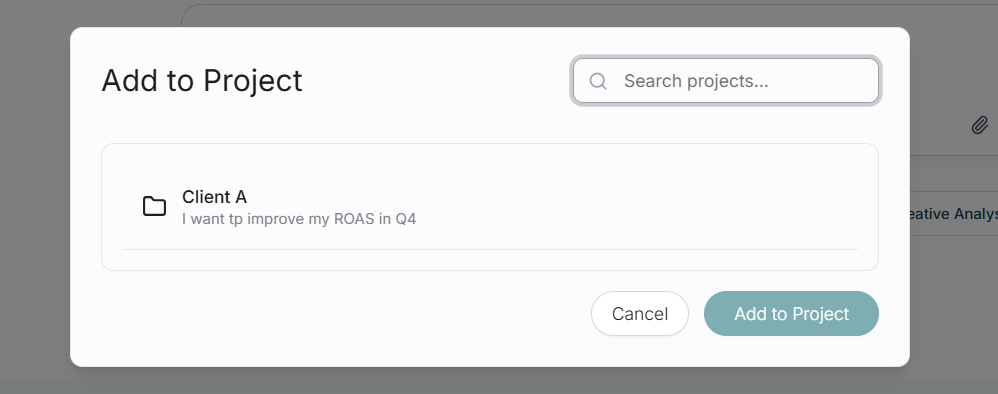Click the dimmed backdrop below the dialog
This screenshot has width=998, height=394.
490,381
